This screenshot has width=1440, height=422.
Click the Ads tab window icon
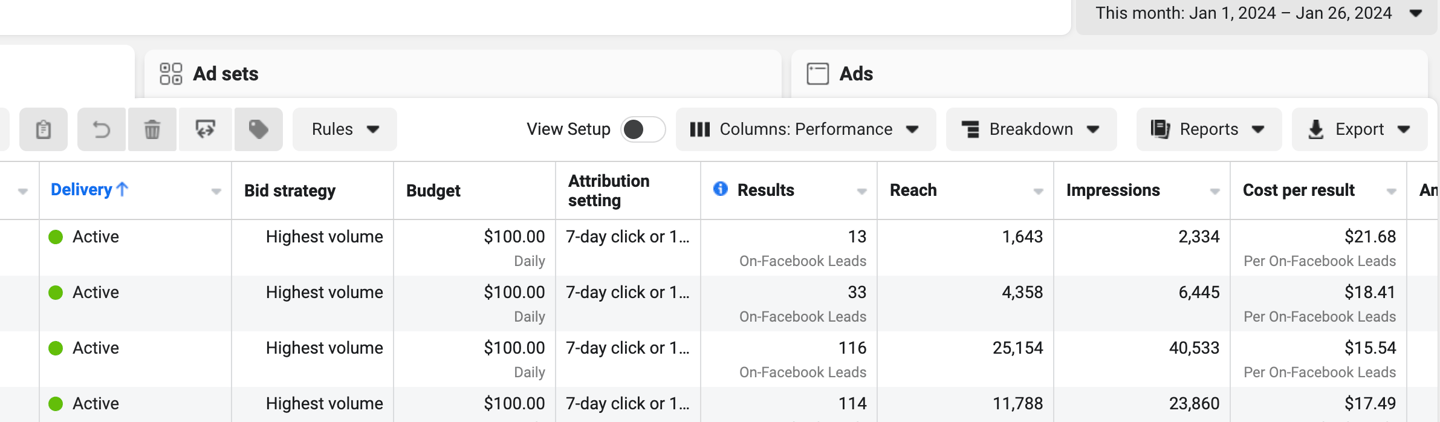click(x=817, y=74)
